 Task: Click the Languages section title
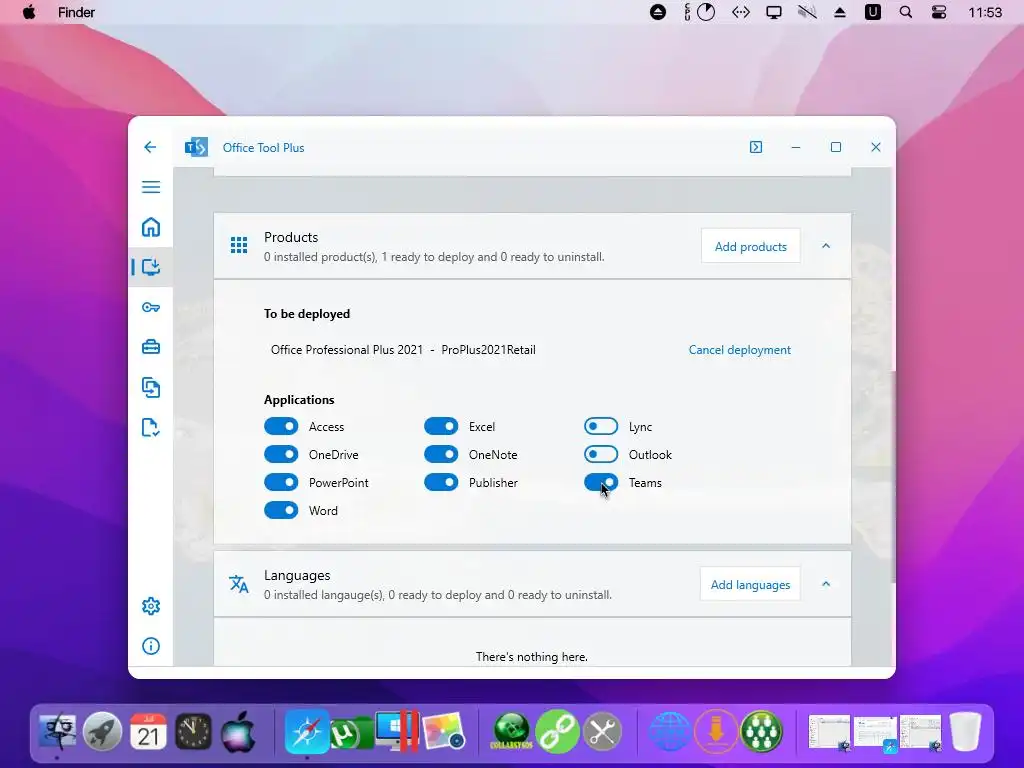click(297, 575)
